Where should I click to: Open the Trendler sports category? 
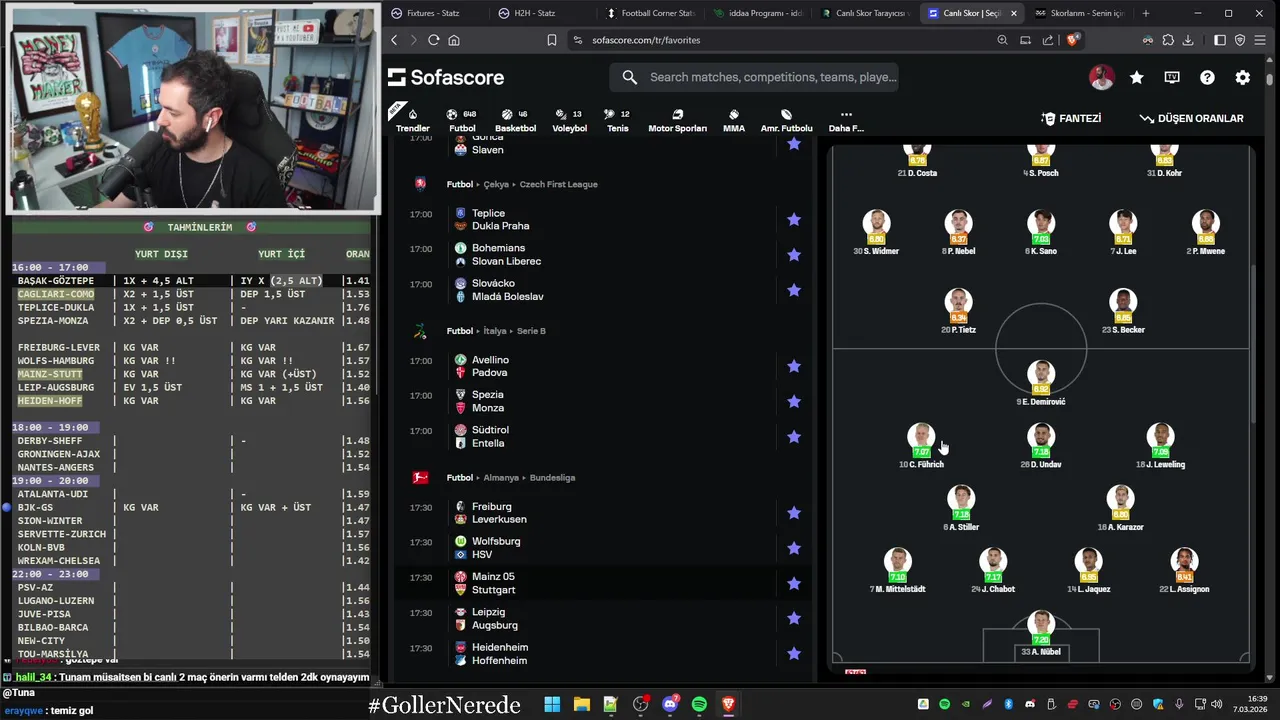pyautogui.click(x=412, y=120)
